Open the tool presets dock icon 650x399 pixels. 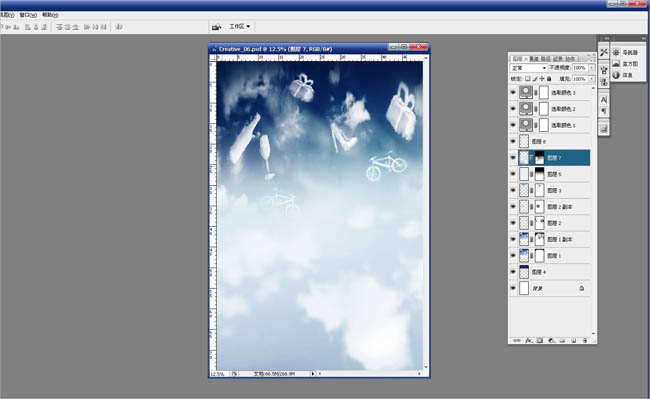pyautogui.click(x=604, y=52)
